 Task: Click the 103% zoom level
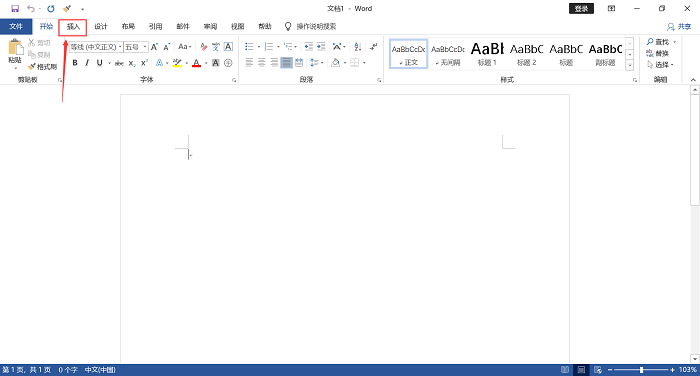click(x=688, y=370)
